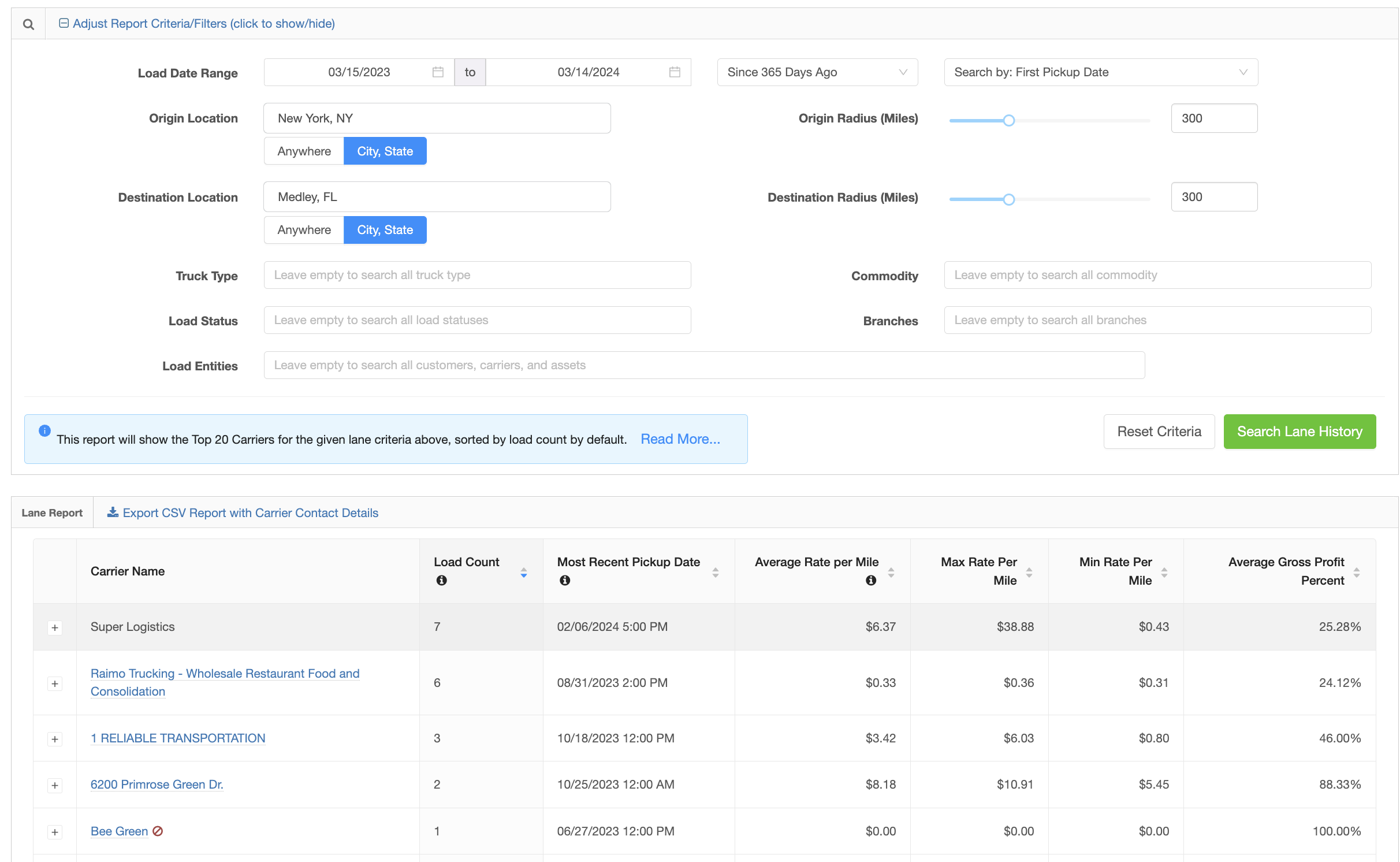Screen dimensions: 1400x862
Task: Sort by Load Count arrows
Action: pos(524,572)
